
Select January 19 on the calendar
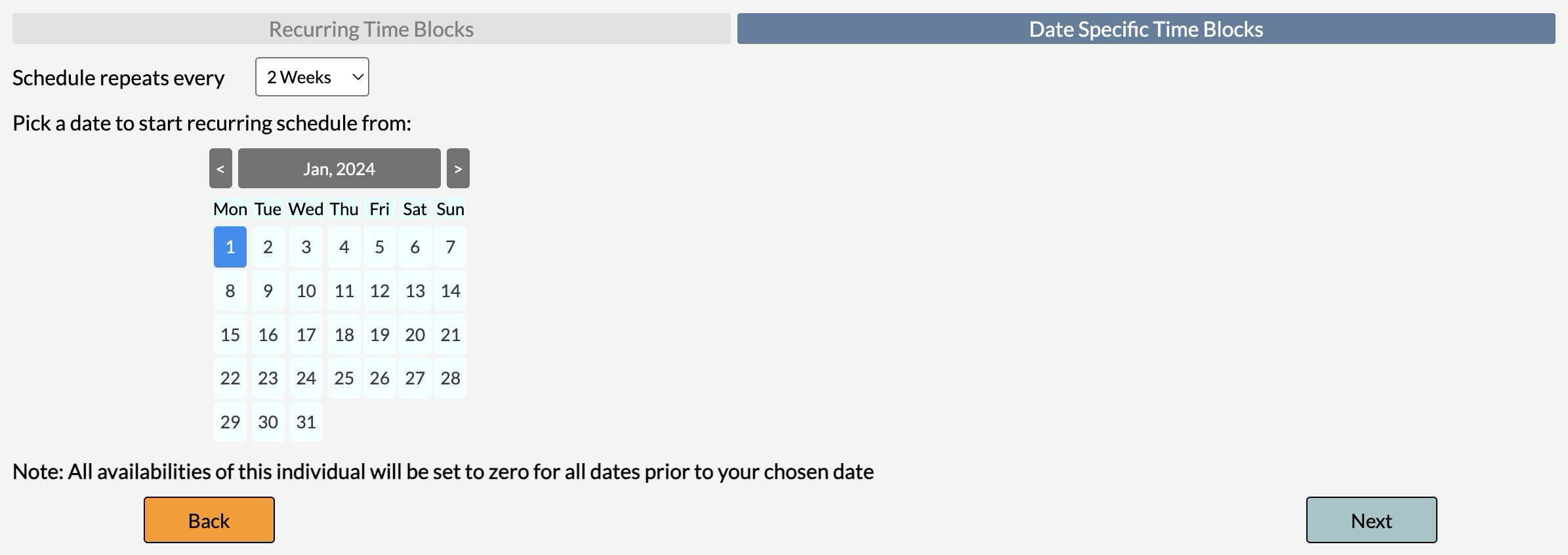tap(380, 335)
